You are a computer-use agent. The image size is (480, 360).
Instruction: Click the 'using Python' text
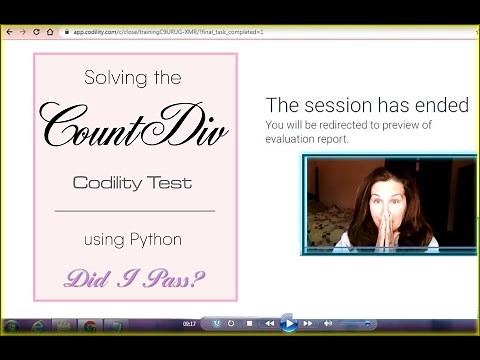click(133, 240)
